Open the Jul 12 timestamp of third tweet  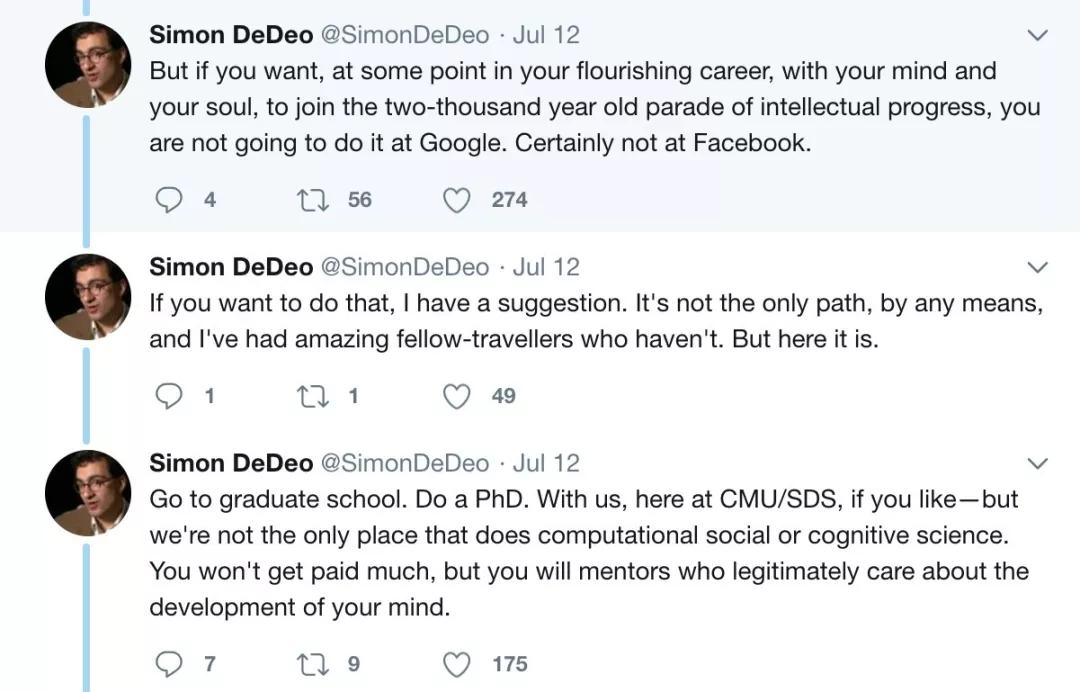[546, 463]
